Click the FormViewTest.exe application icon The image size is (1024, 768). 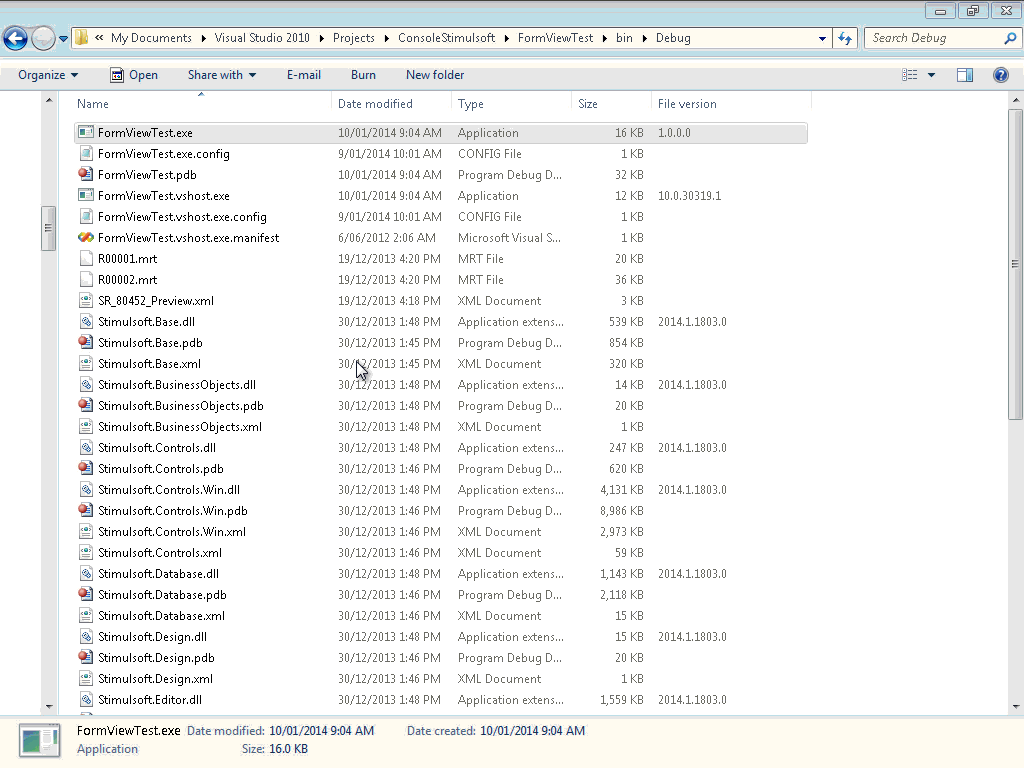86,133
